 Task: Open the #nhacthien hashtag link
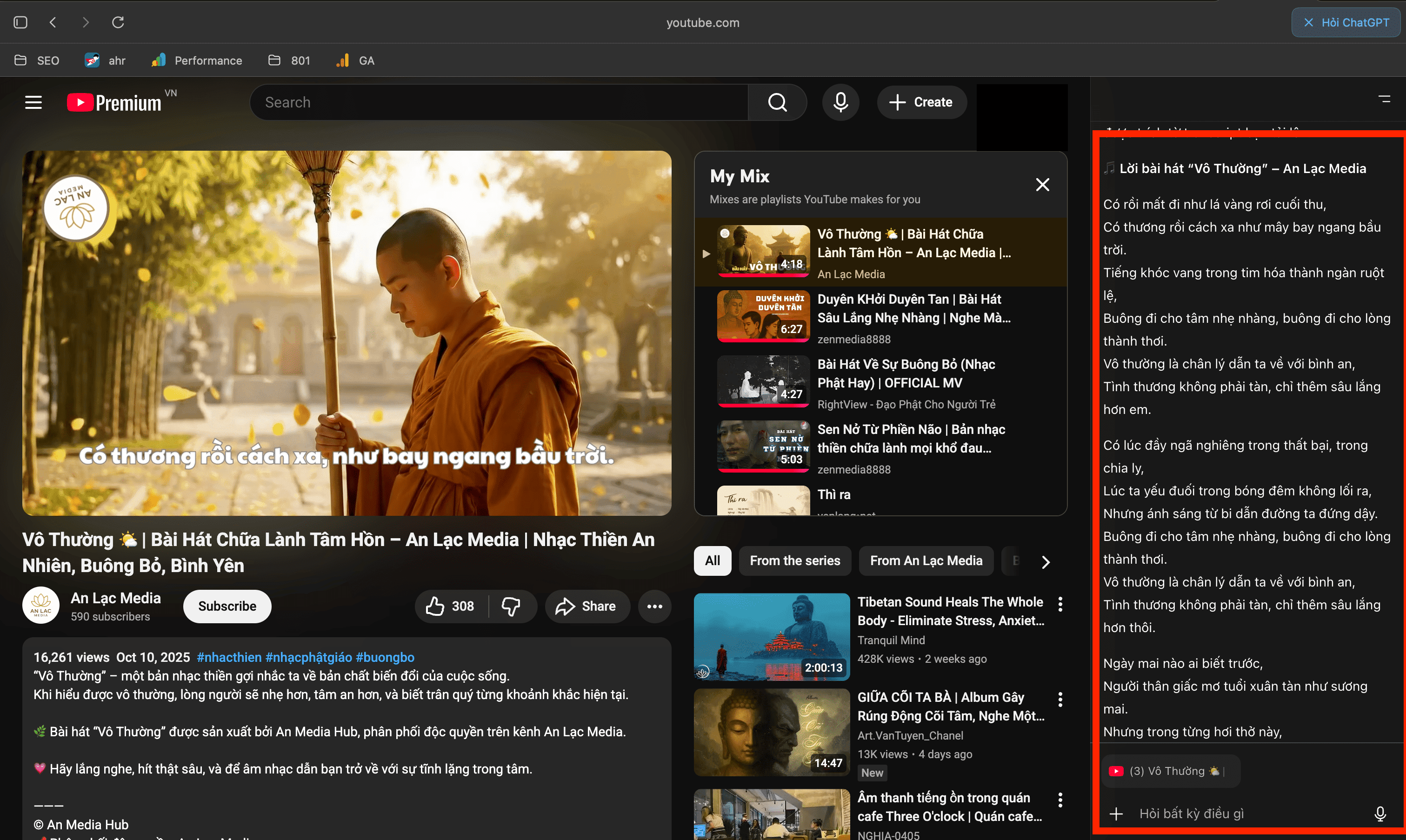(229, 657)
